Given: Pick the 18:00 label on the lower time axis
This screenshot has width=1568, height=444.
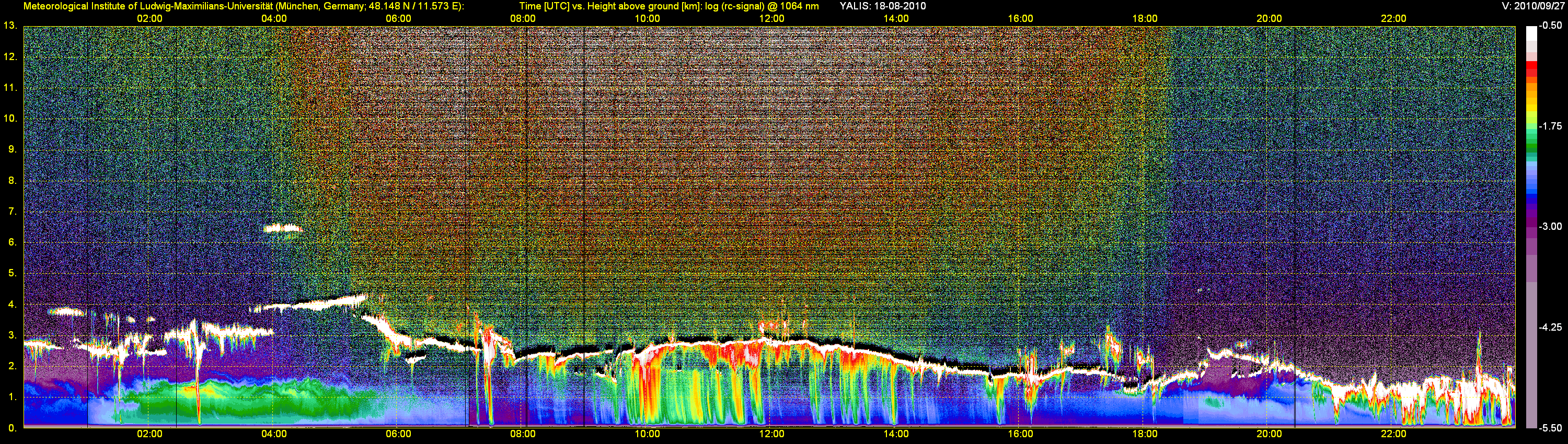Looking at the screenshot, I should pyautogui.click(x=1145, y=434).
